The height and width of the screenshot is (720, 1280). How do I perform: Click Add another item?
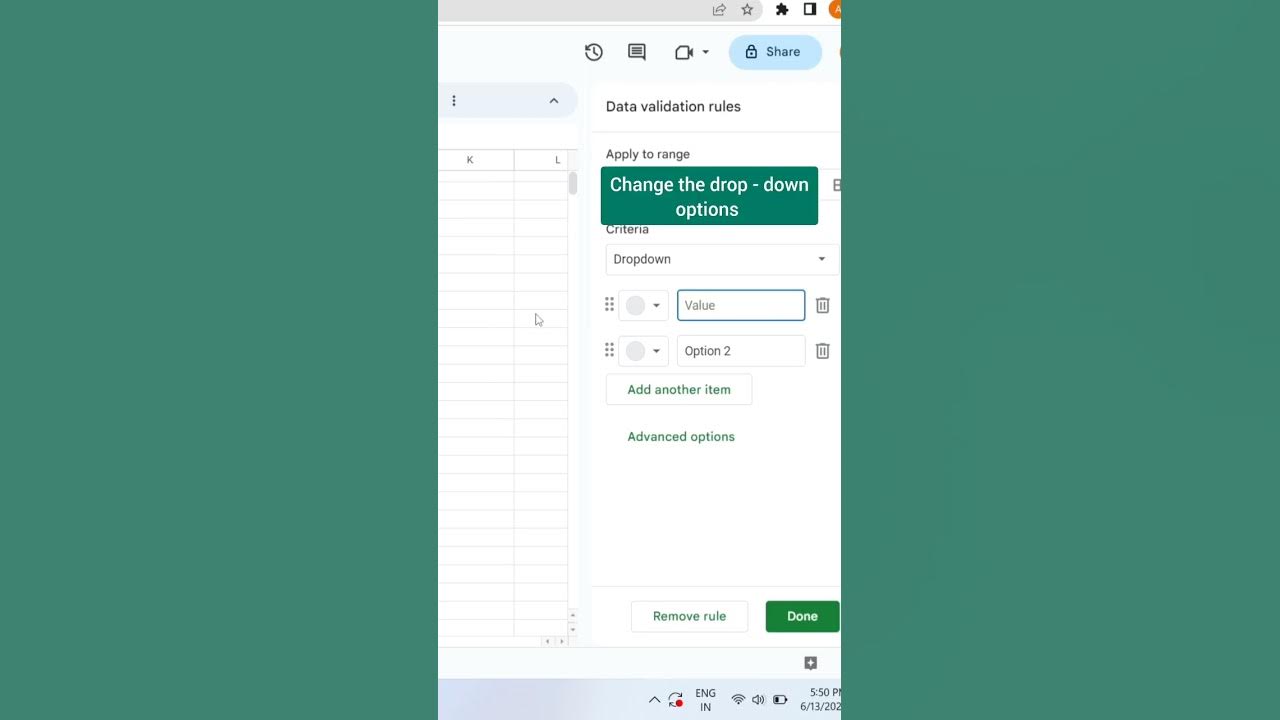679,390
